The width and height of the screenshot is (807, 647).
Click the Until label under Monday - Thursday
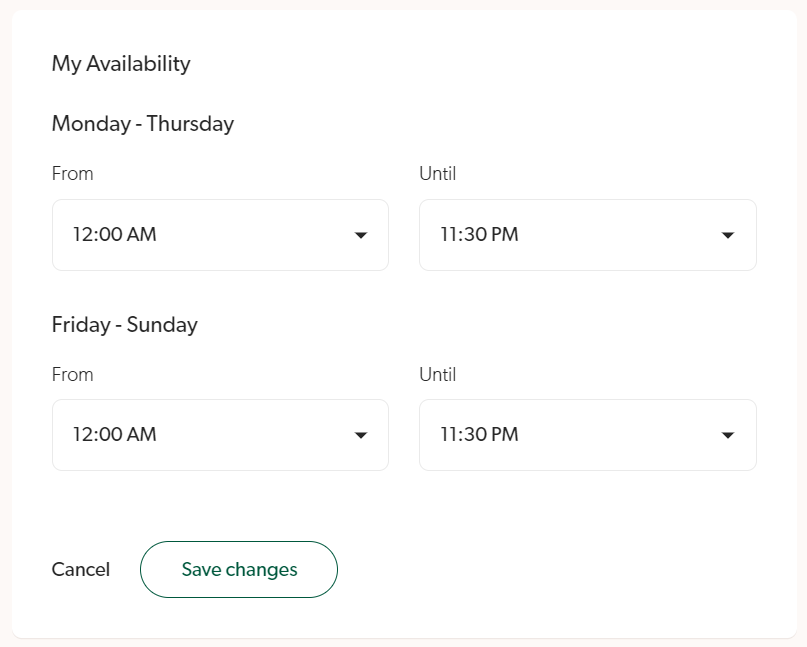coord(438,174)
